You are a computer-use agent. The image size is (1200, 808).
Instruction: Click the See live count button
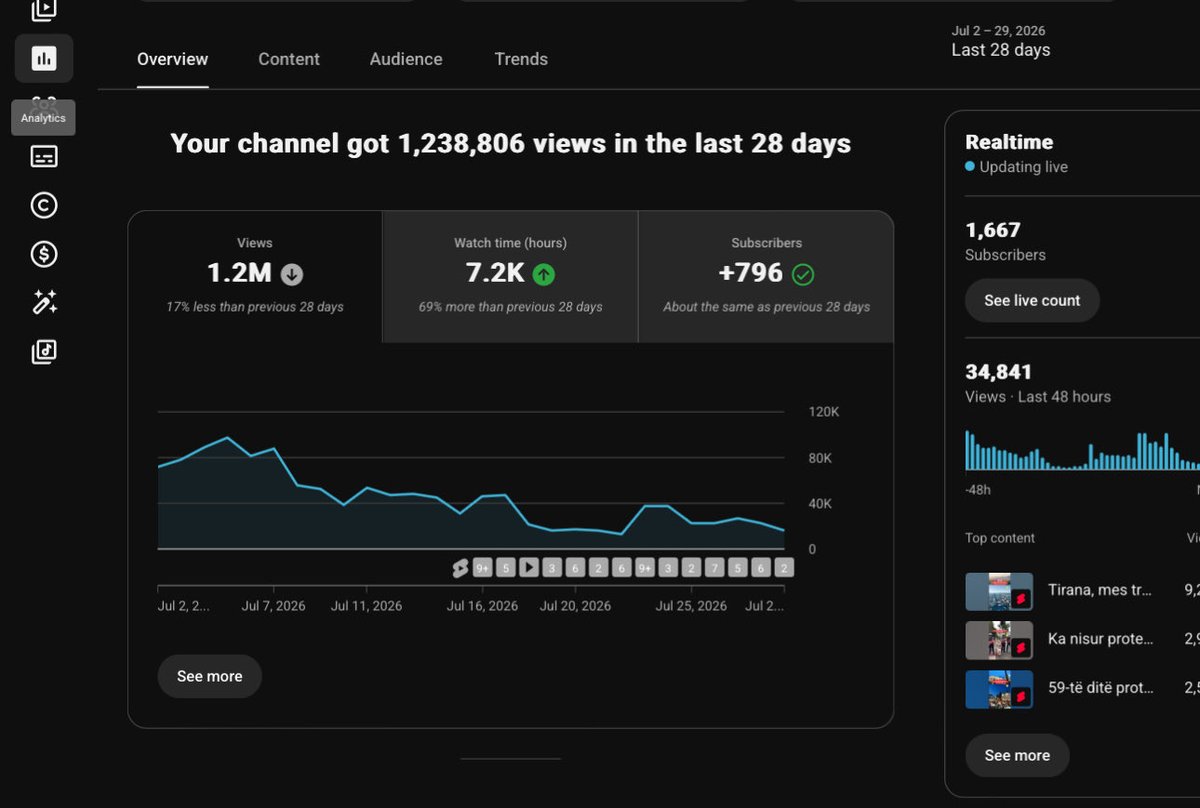1032,300
